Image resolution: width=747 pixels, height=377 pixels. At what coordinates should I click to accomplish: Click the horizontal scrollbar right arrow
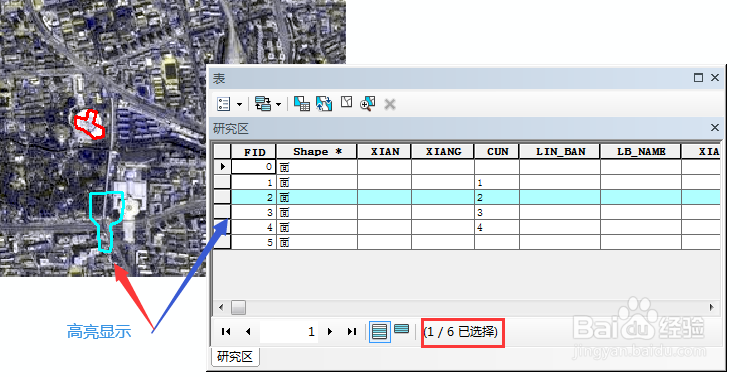[711, 307]
